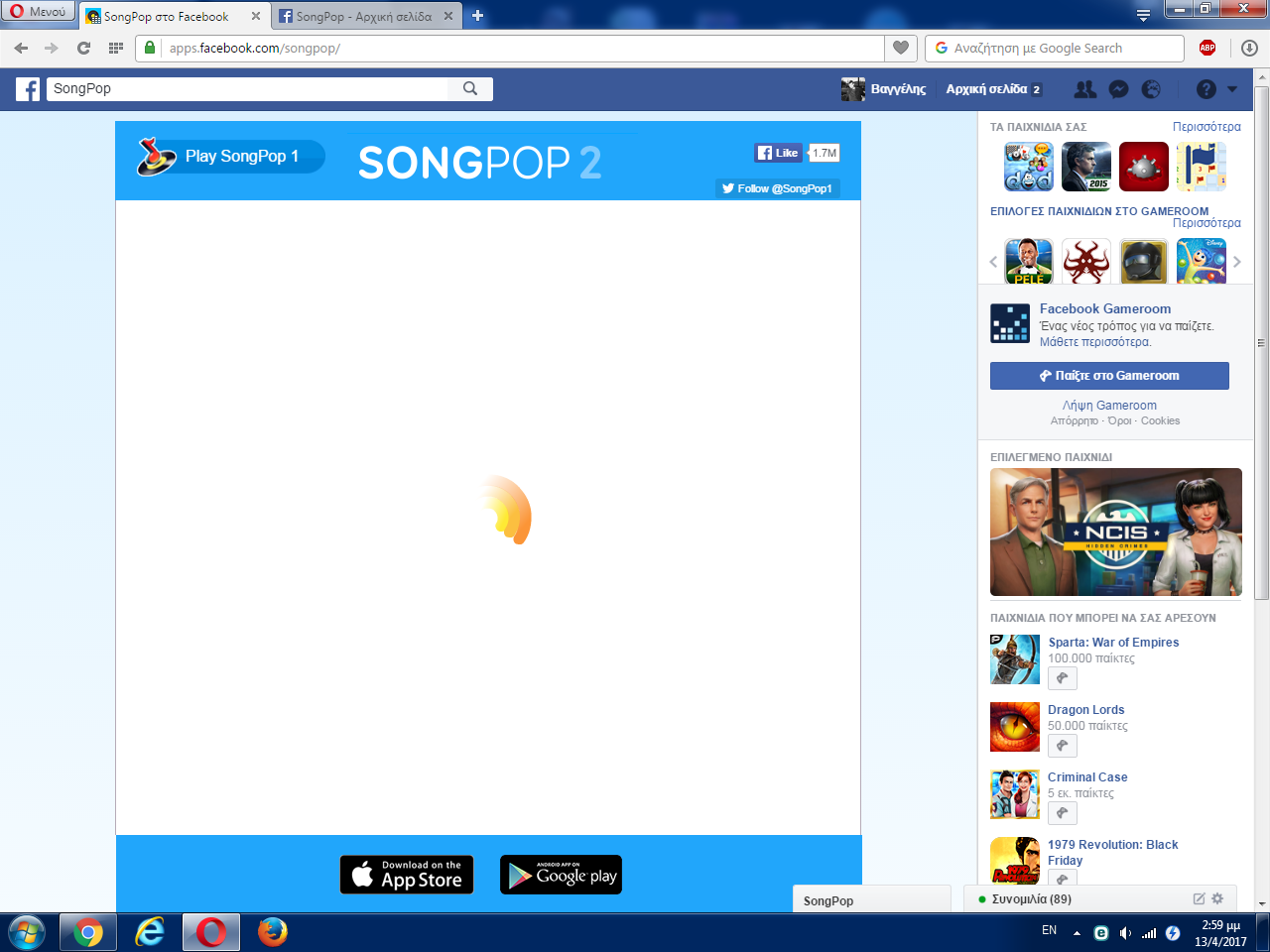Click the play button under Sparta: War of Empires
This screenshot has height=952, width=1270.
click(1063, 678)
